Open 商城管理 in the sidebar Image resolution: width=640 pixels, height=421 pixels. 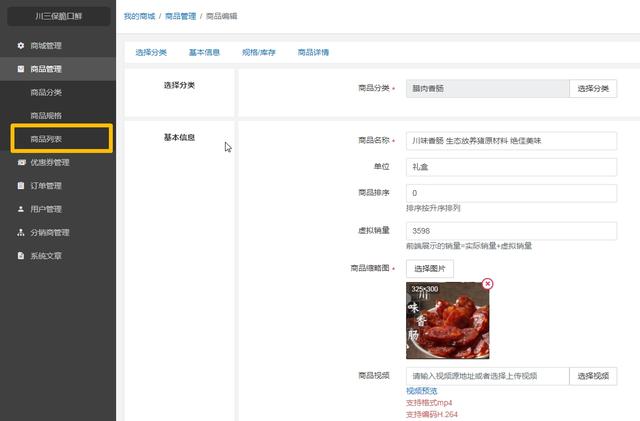pyautogui.click(x=58, y=45)
